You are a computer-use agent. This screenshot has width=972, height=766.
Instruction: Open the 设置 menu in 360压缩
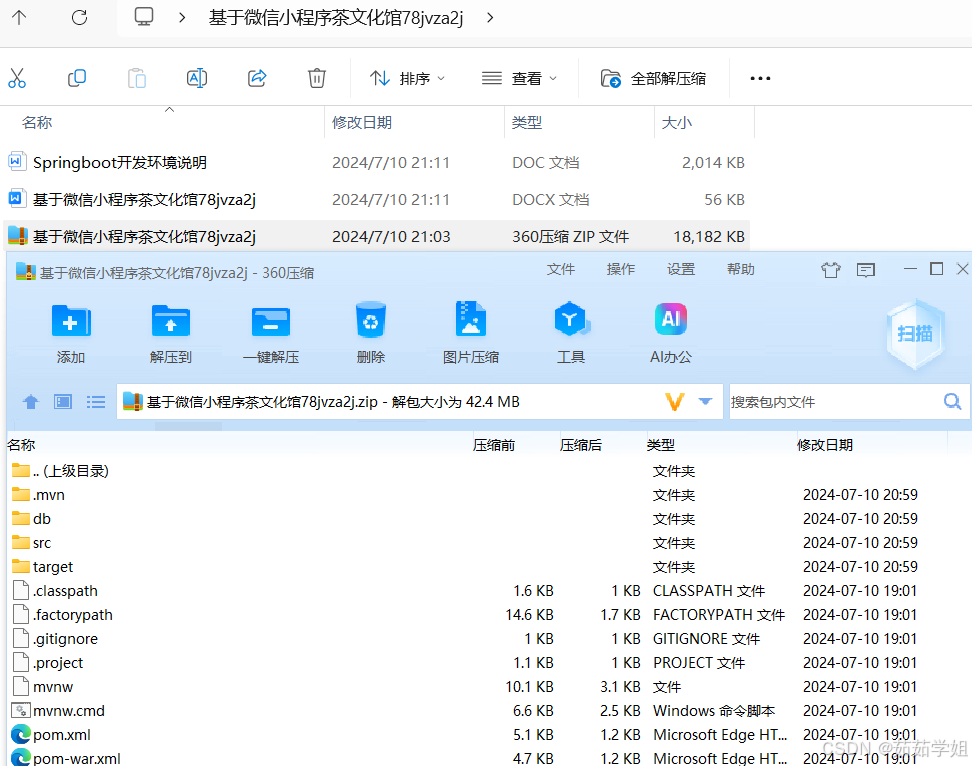click(681, 269)
